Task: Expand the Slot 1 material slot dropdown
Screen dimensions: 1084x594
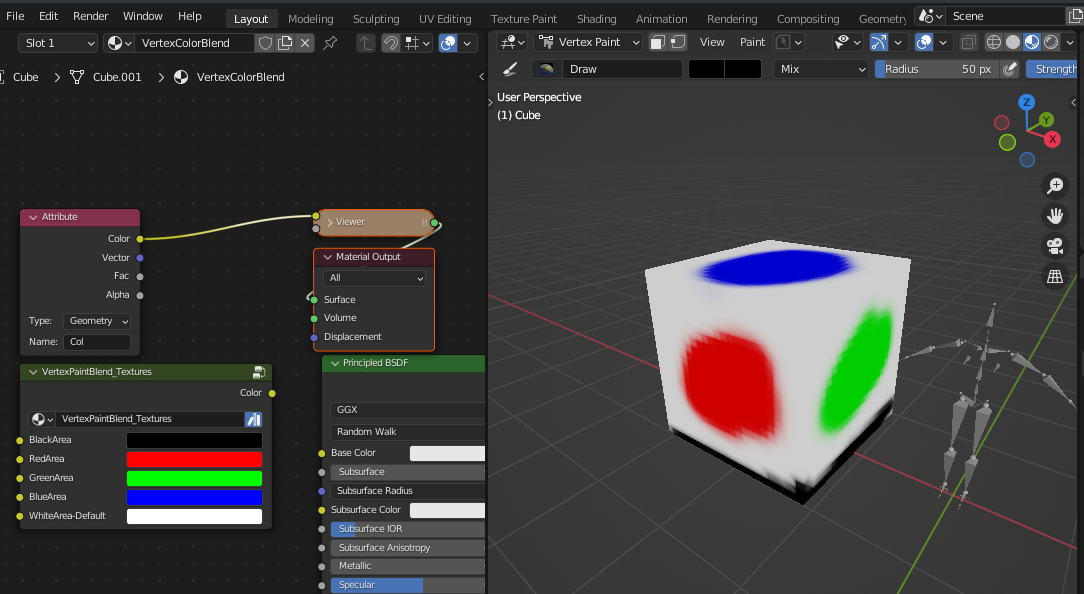Action: 55,43
